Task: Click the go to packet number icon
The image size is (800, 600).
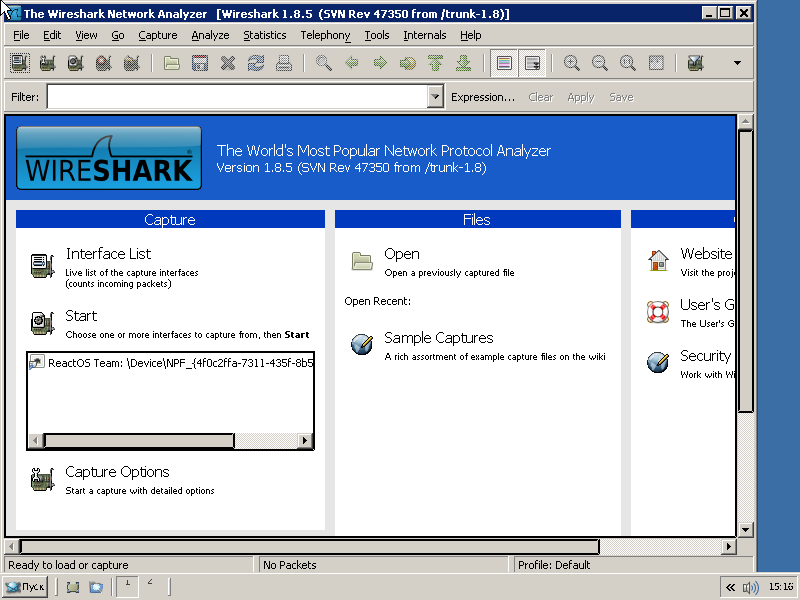Action: click(x=408, y=63)
